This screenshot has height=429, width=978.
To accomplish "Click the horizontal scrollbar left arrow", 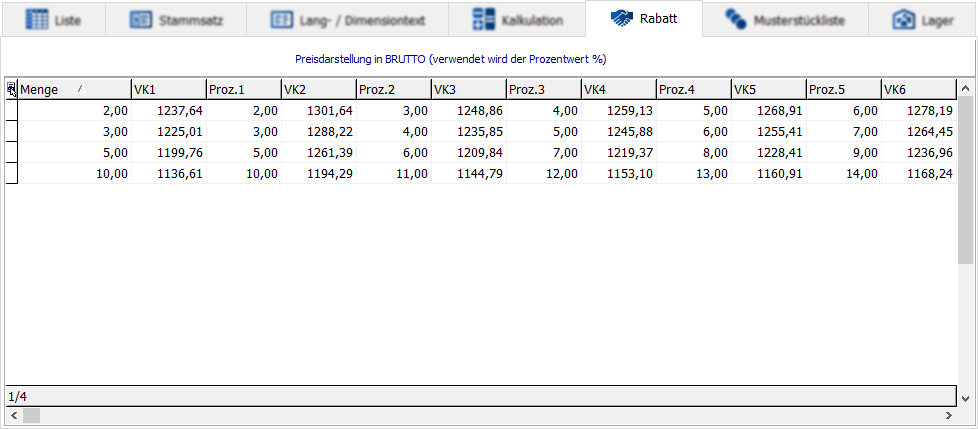I will pyautogui.click(x=13, y=415).
